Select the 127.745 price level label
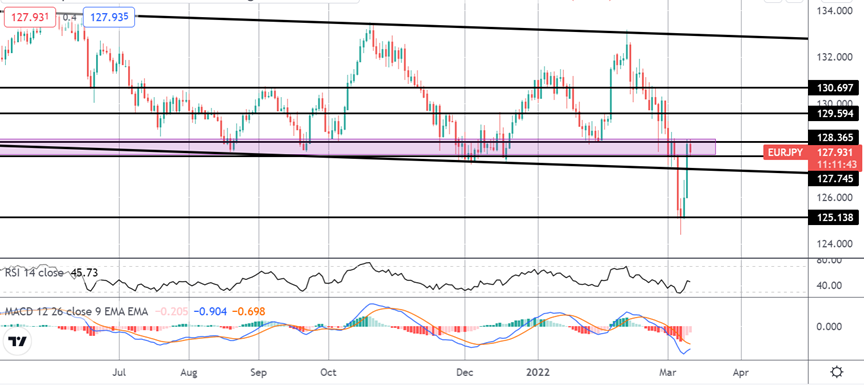Viewport: 864px width, 385px height. pos(834,178)
